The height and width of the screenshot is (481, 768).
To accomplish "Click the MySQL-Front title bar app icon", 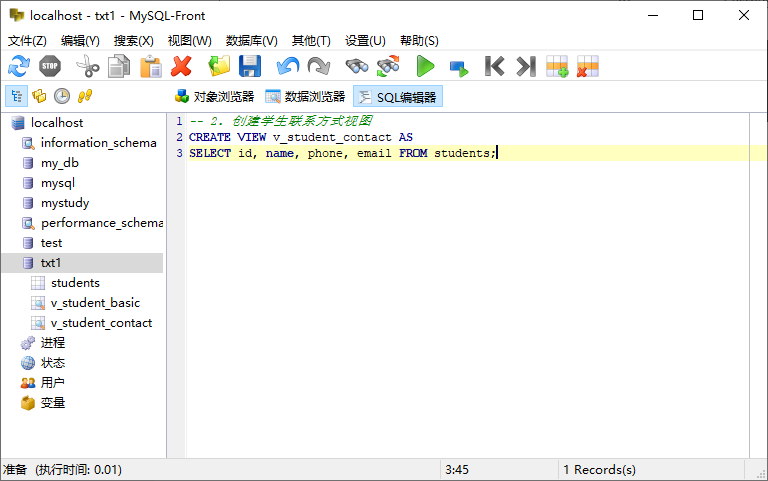I will 17,15.
